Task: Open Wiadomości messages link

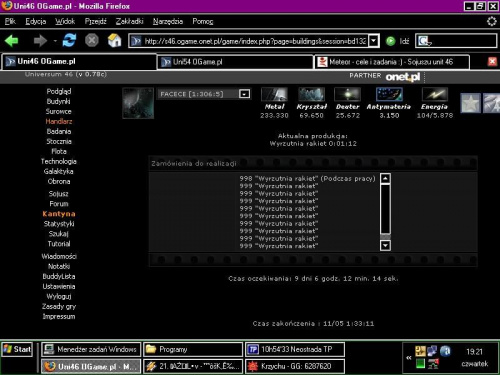Action: click(59, 256)
